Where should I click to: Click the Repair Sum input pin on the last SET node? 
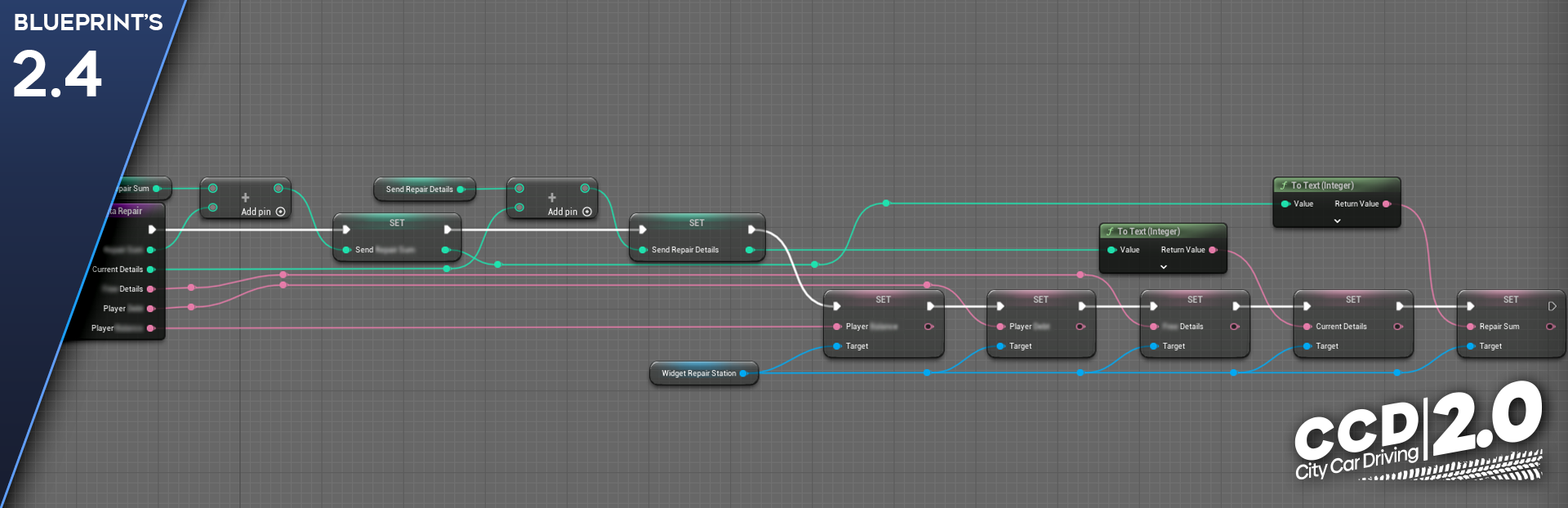(1471, 327)
